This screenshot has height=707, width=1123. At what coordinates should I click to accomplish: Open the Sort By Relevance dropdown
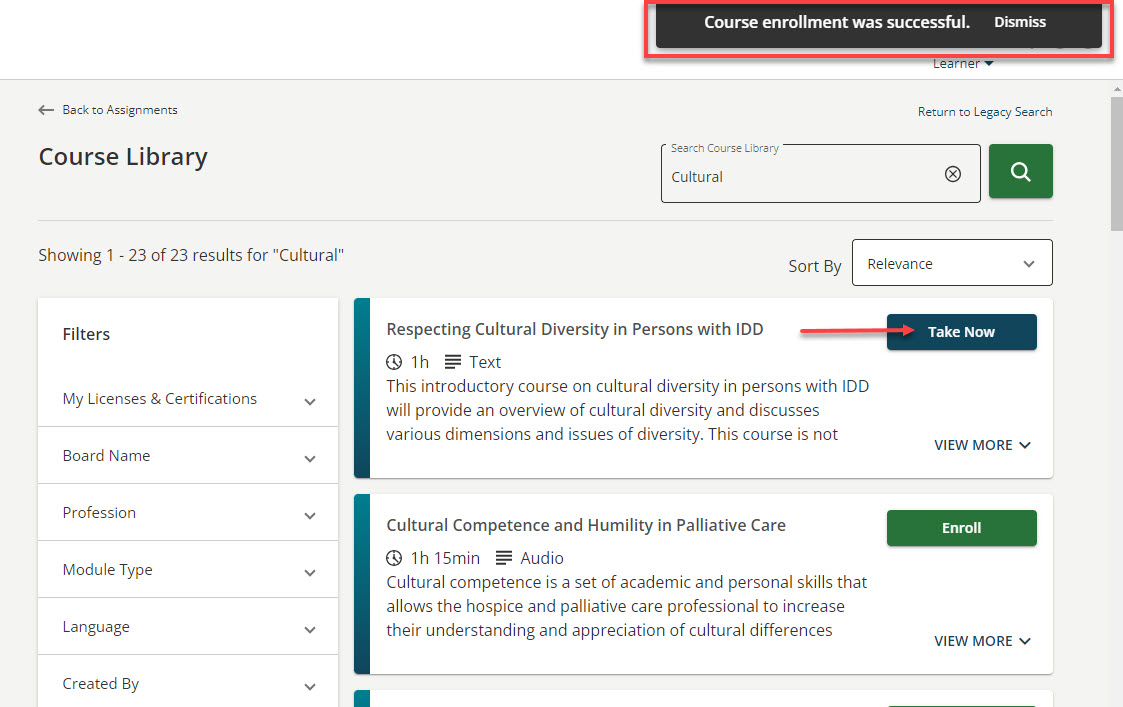[x=951, y=262]
